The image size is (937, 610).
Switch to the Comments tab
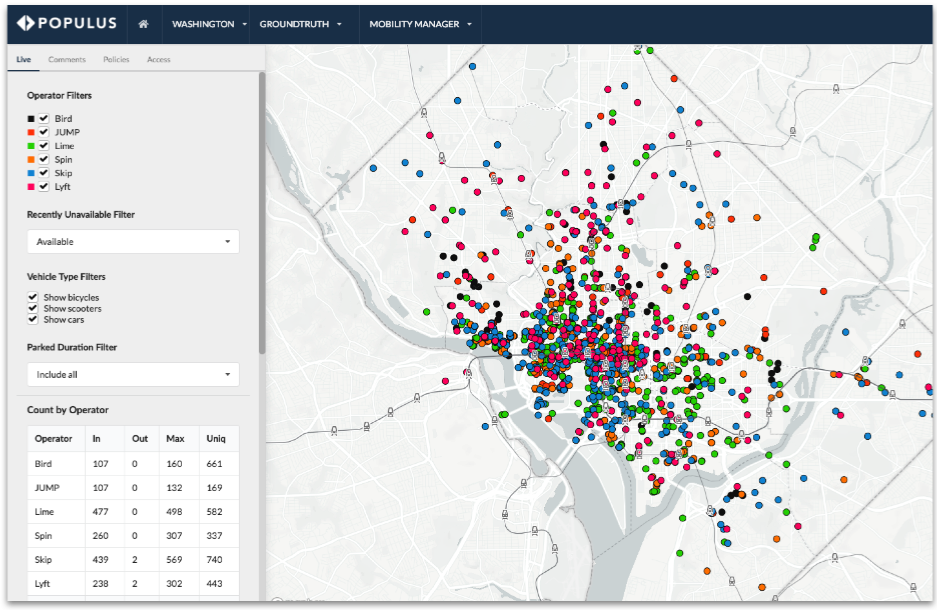pyautogui.click(x=67, y=59)
